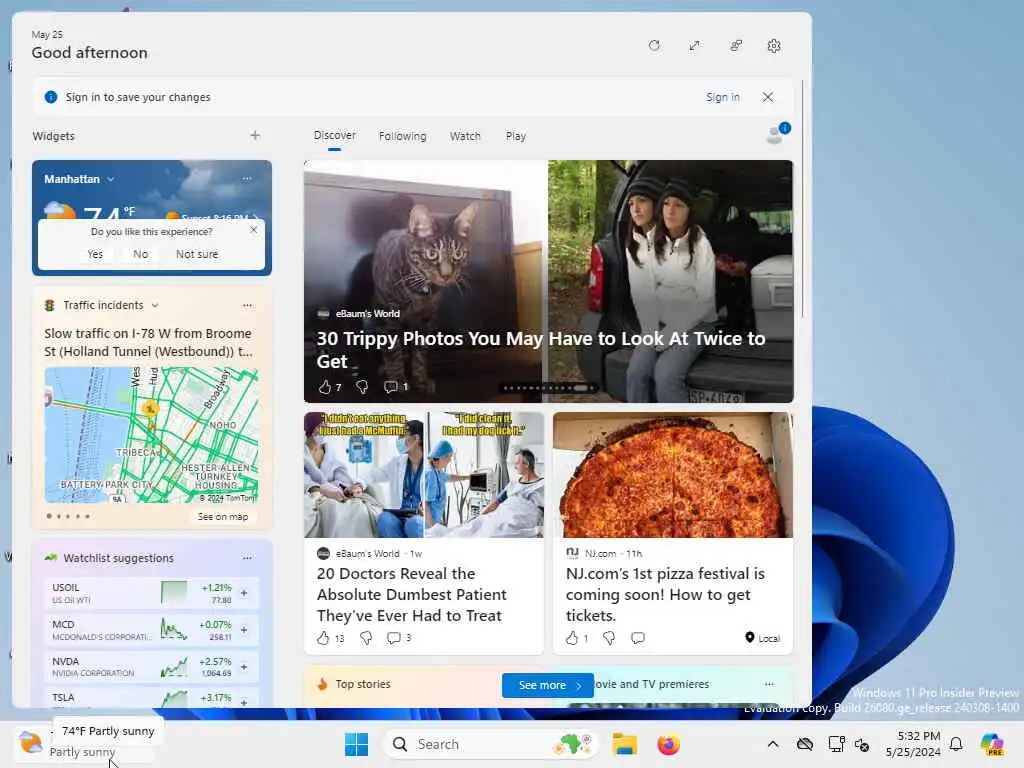Open the pin/share icon beside the settings gear

tap(735, 46)
